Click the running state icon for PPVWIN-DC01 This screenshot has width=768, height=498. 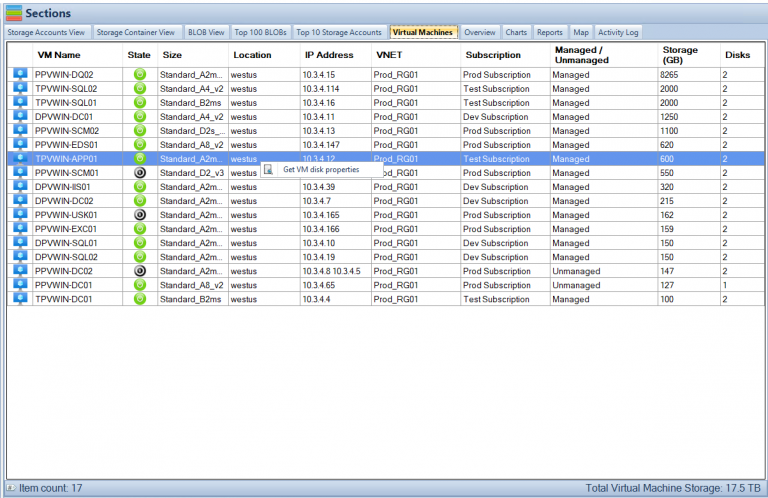pos(140,285)
